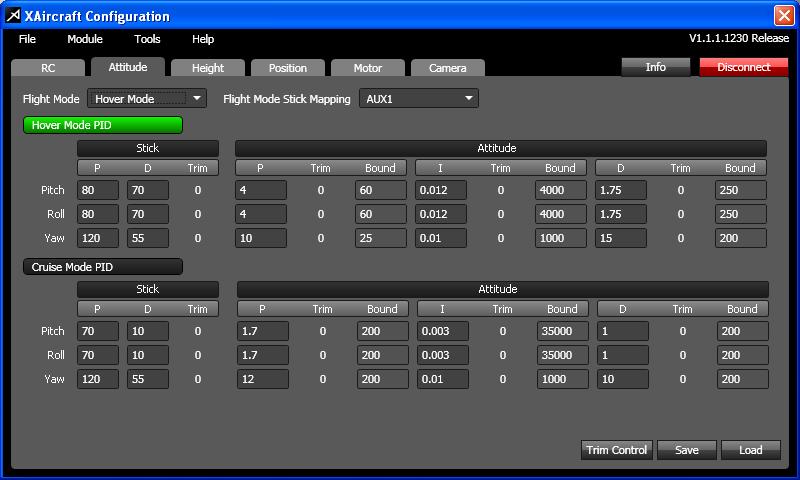Image resolution: width=800 pixels, height=480 pixels.
Task: Click Hover Pitch Attitude D field 1.75
Action: click(x=620, y=190)
